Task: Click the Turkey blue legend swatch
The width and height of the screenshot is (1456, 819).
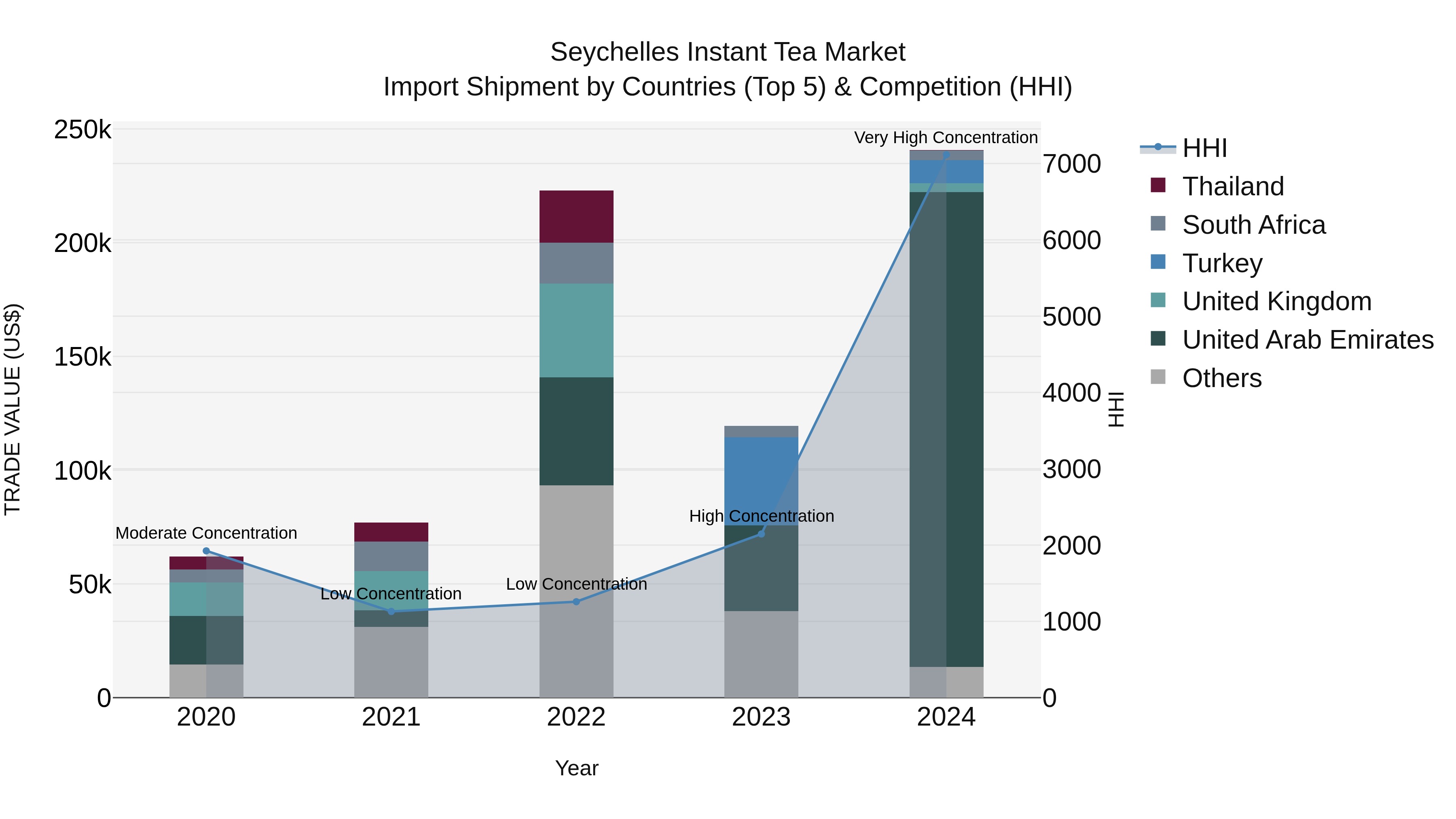Action: (x=1158, y=262)
